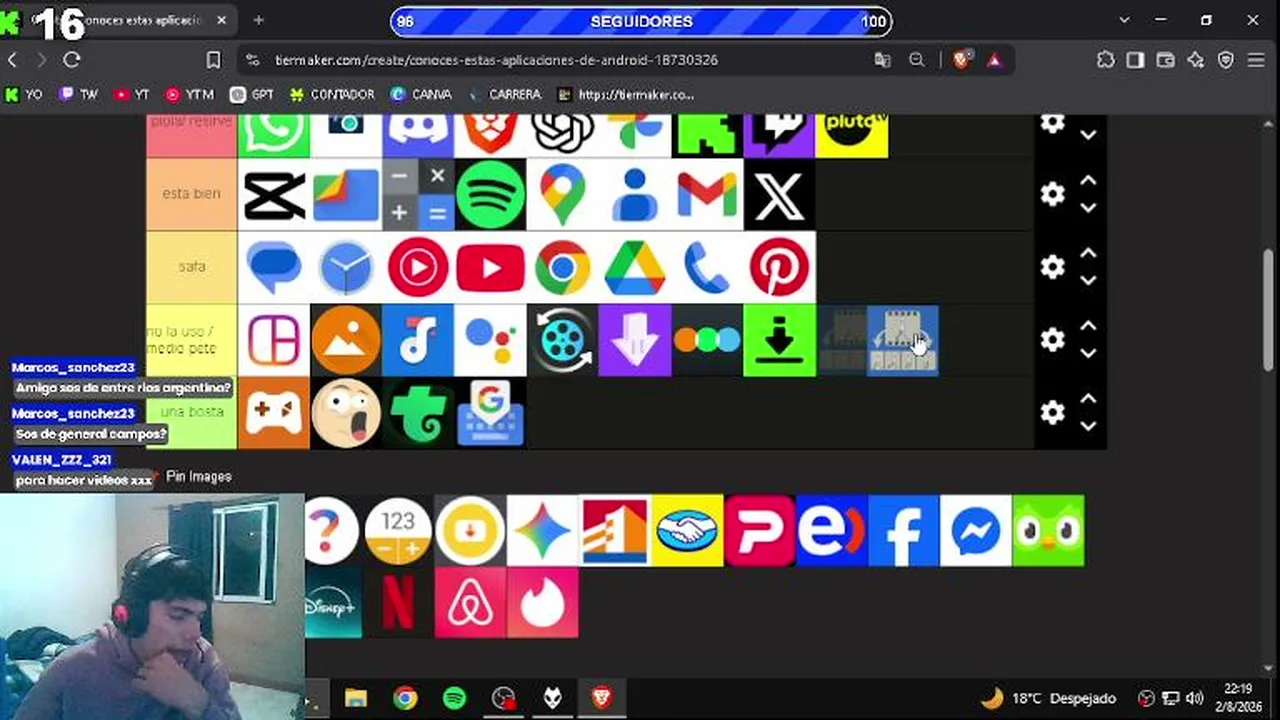Click the Pinterest app tile
1280x720 pixels.
[779, 267]
